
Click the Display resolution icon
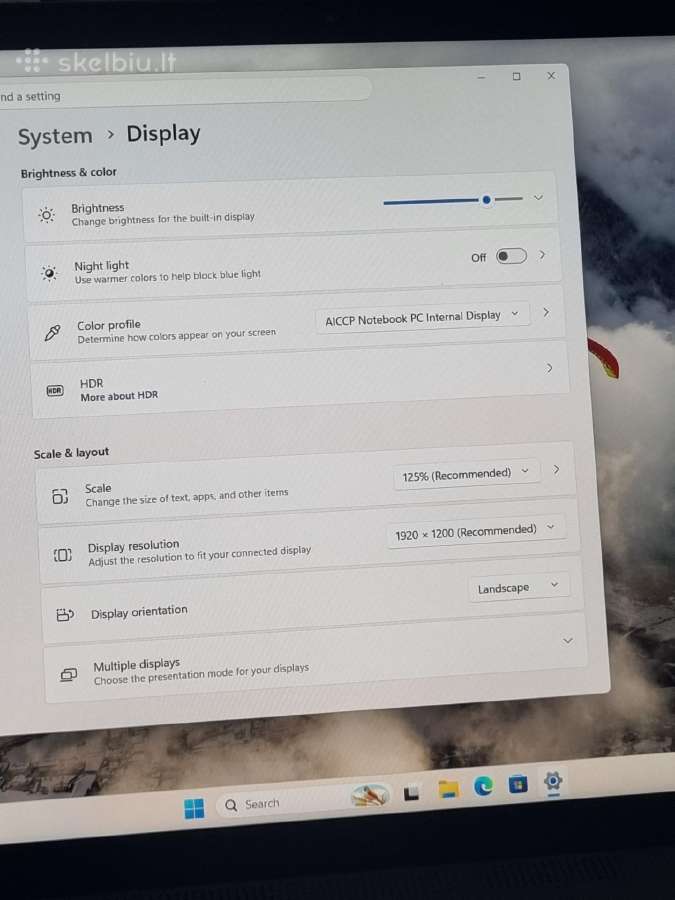(63, 555)
